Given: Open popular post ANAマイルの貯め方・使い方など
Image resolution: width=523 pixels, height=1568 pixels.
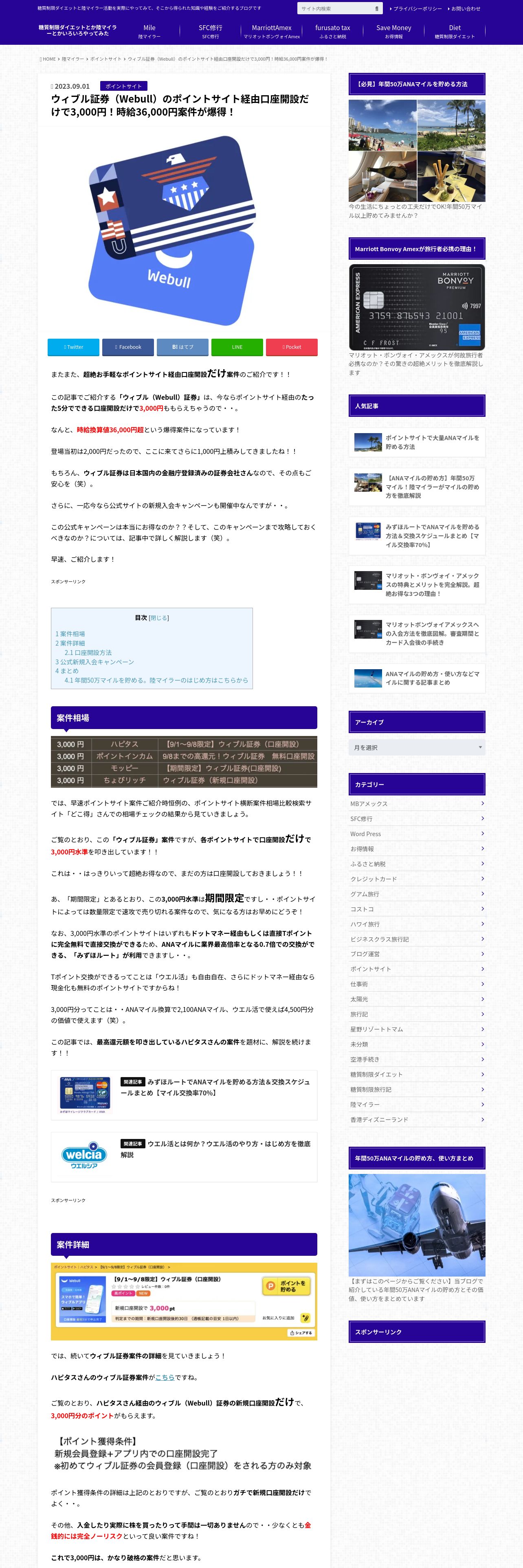Looking at the screenshot, I should pos(417,678).
